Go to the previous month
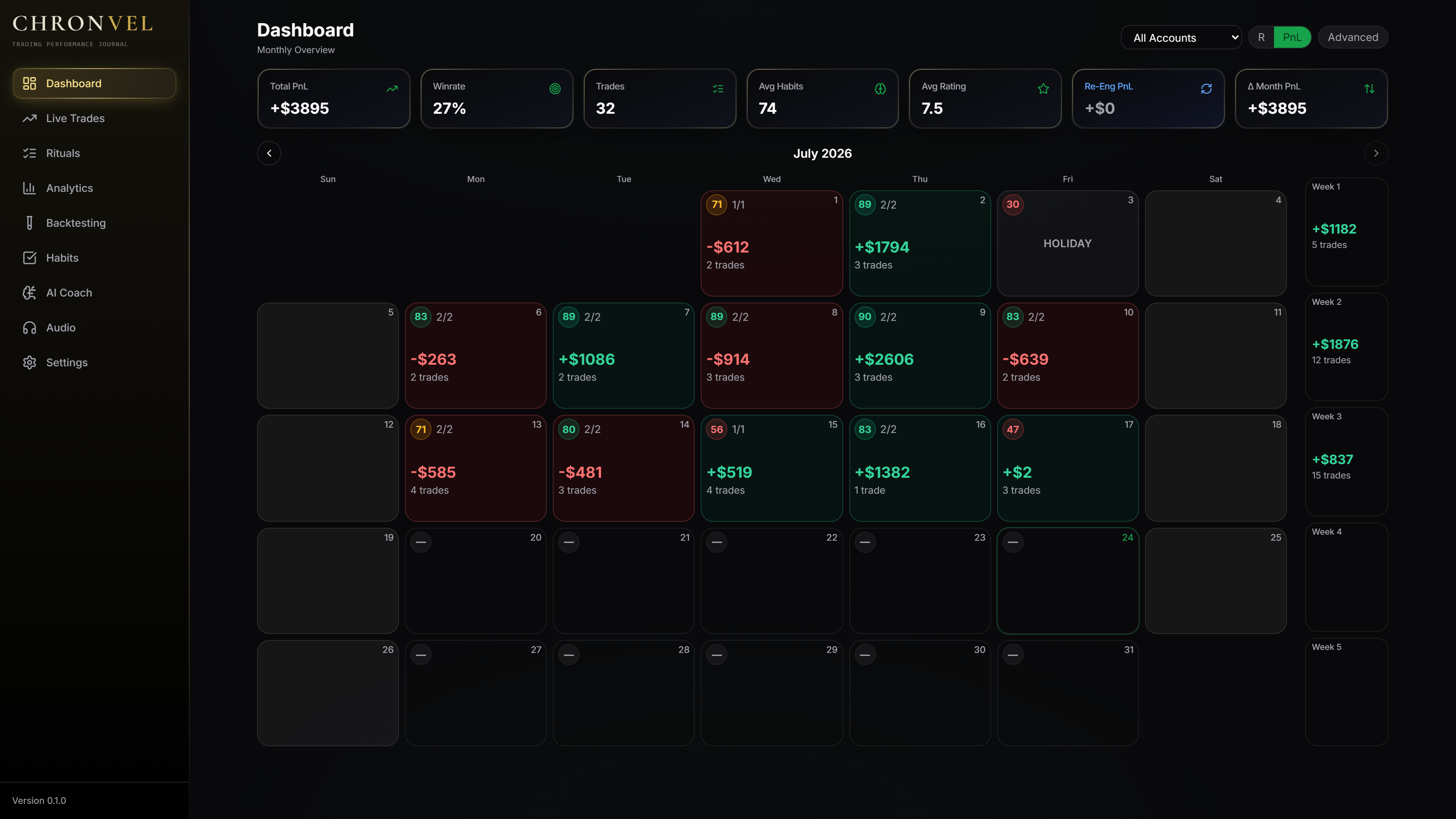1456x819 pixels. [x=269, y=153]
